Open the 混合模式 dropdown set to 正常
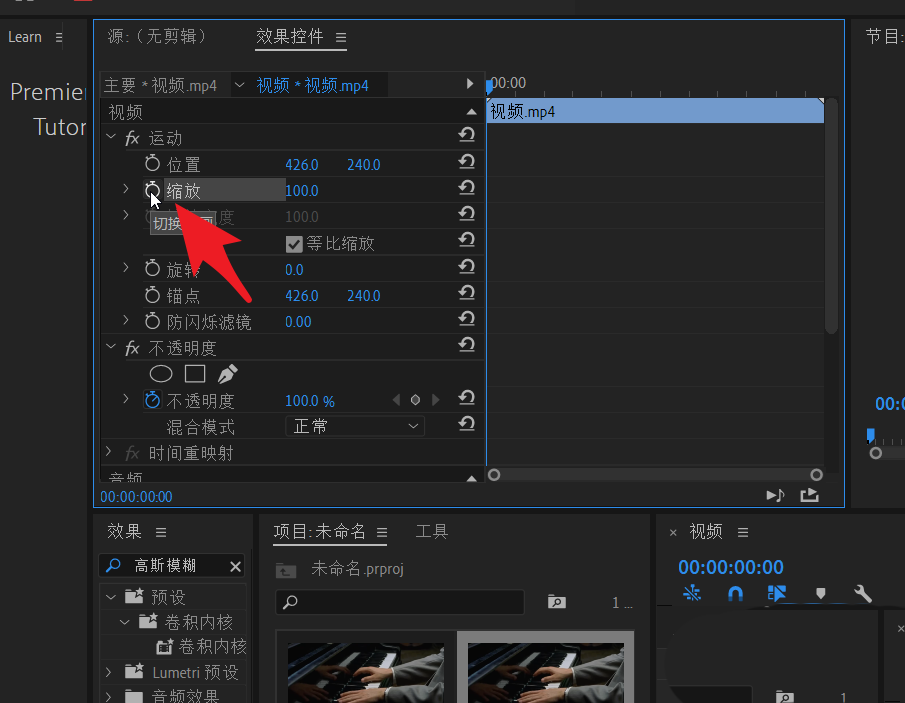The width and height of the screenshot is (905, 703). [x=355, y=427]
